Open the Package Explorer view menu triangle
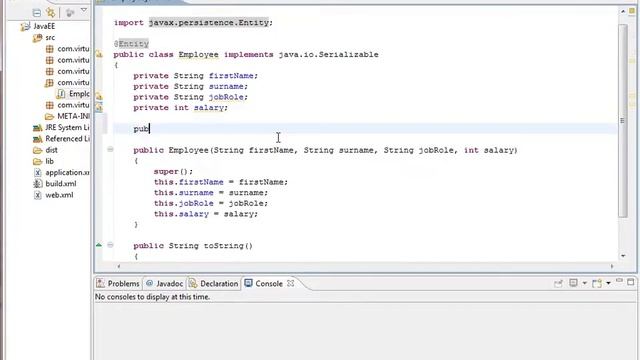 pyautogui.click(x=84, y=10)
